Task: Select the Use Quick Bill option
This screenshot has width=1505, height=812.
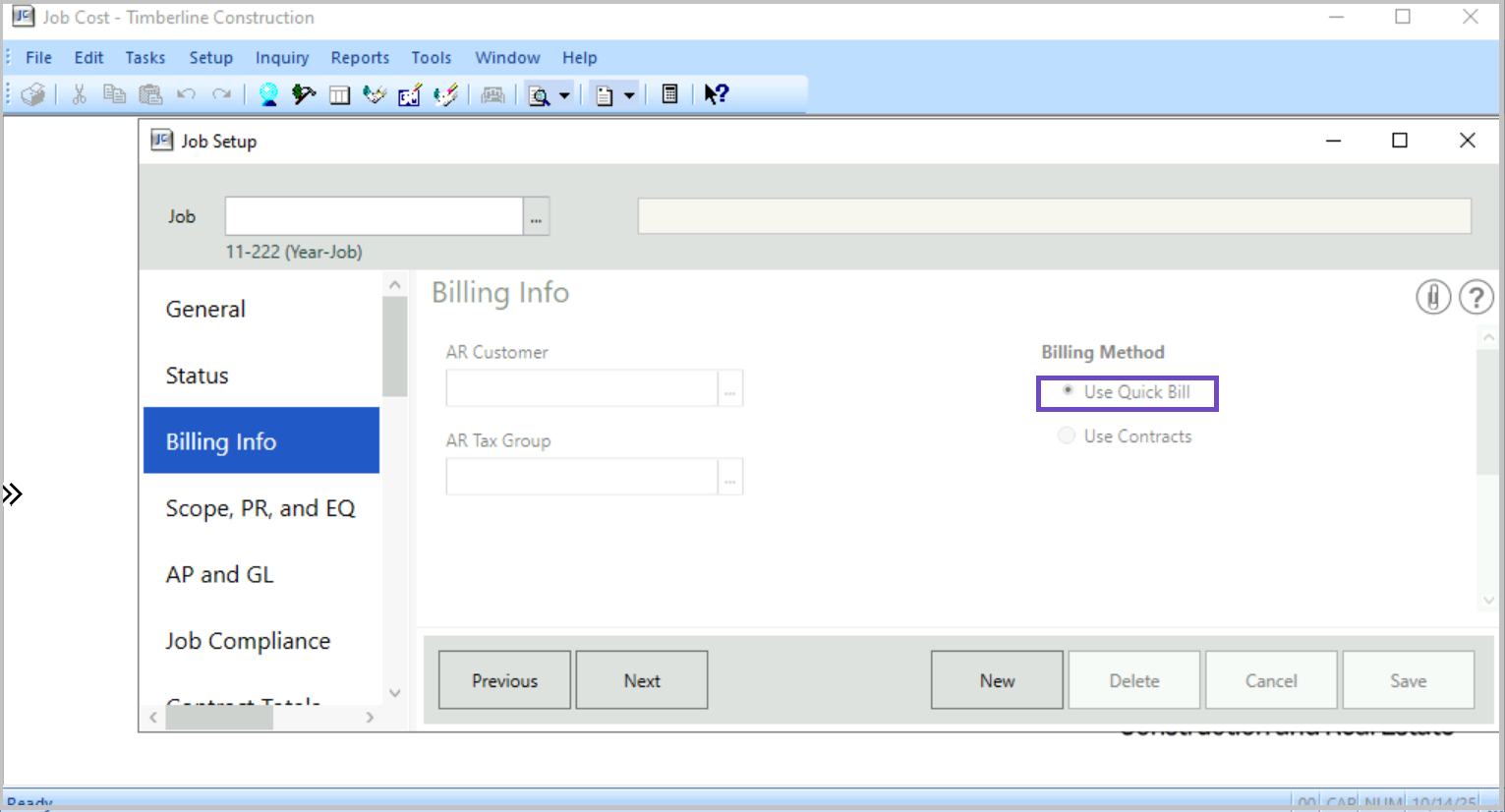Action: pyautogui.click(x=1068, y=391)
